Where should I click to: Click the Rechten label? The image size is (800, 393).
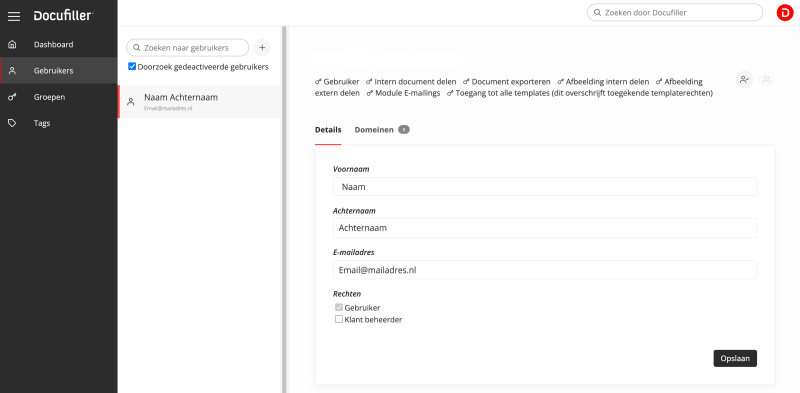click(x=347, y=293)
